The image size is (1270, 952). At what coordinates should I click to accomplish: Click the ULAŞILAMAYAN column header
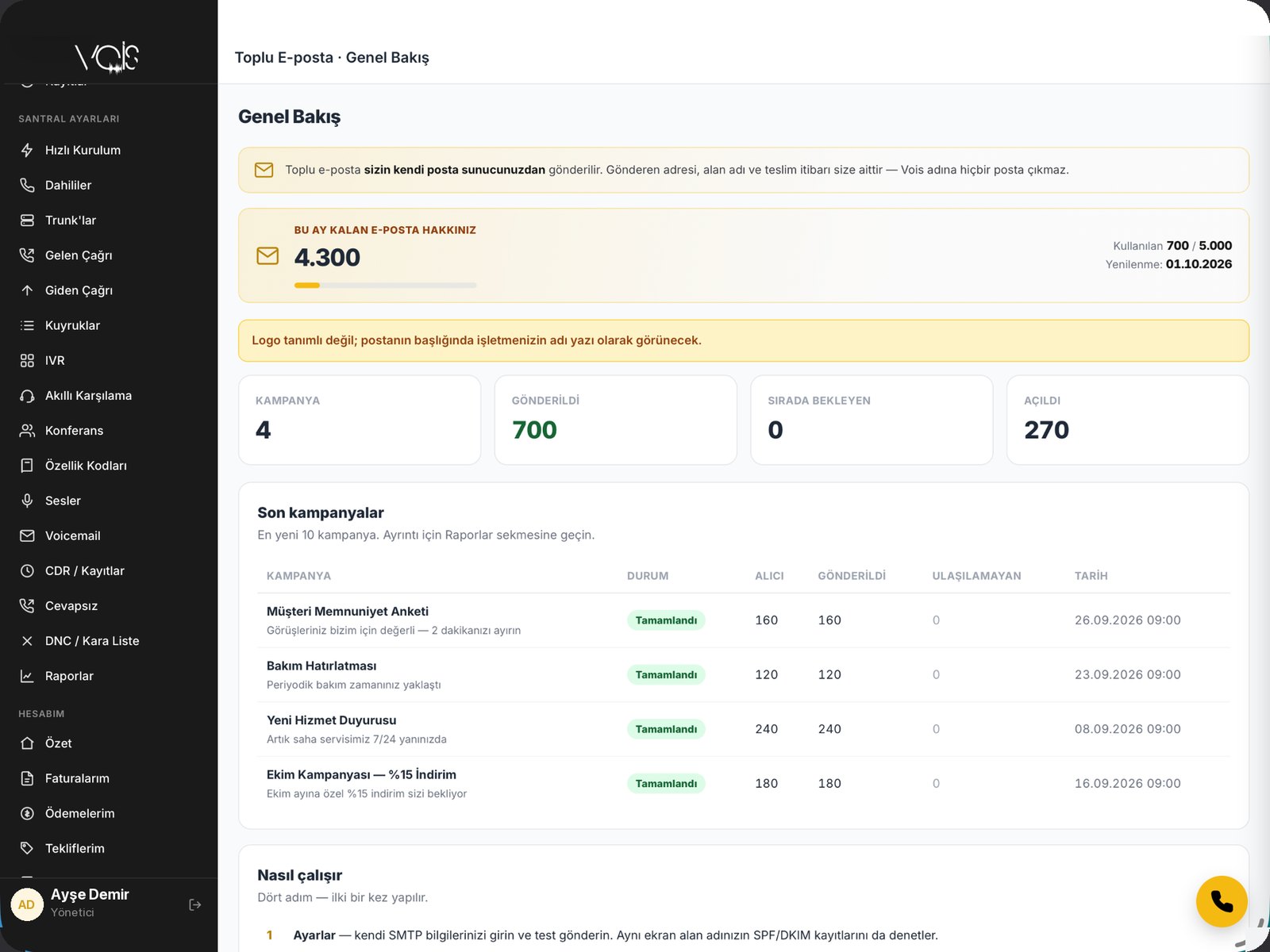click(x=977, y=576)
